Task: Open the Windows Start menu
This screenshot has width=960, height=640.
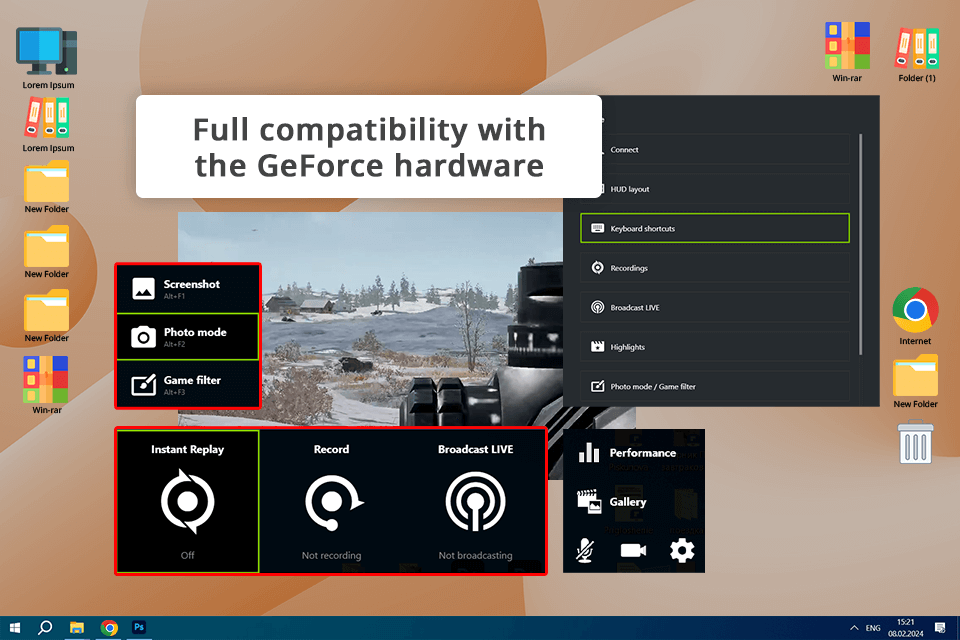Action: click(15, 628)
